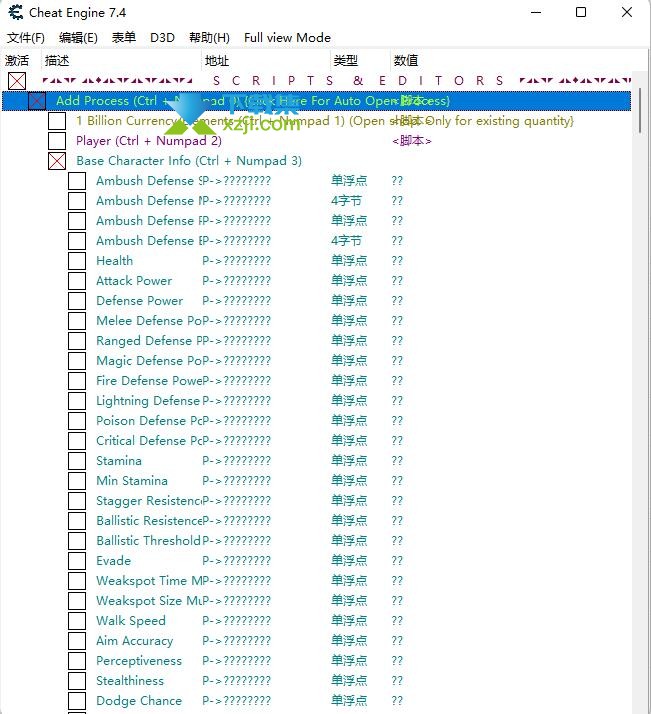The width and height of the screenshot is (651, 714).
Task: Click the vertical scrollbar thumb
Action: (x=640, y=110)
